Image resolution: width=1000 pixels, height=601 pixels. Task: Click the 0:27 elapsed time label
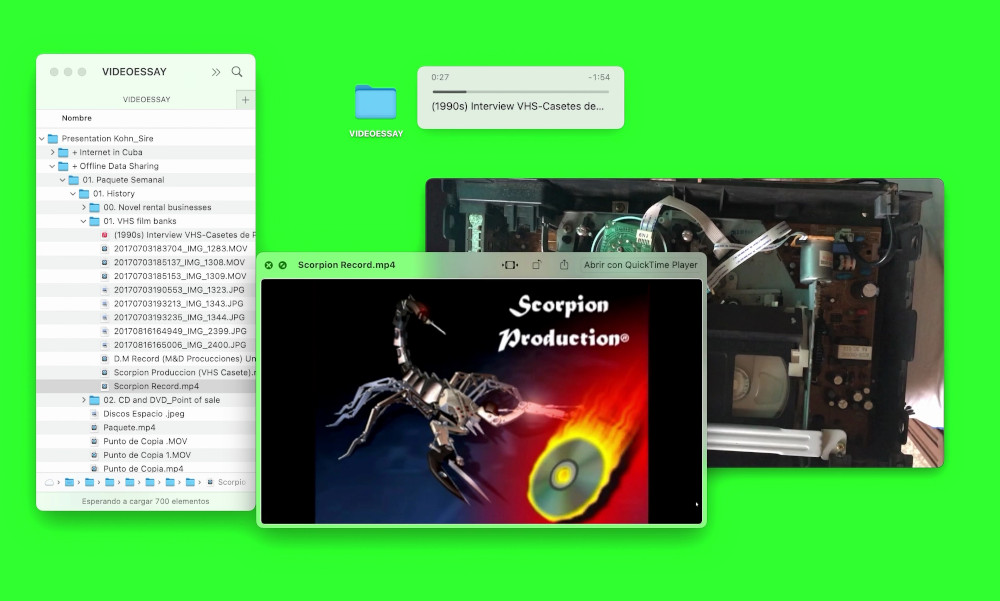(440, 77)
